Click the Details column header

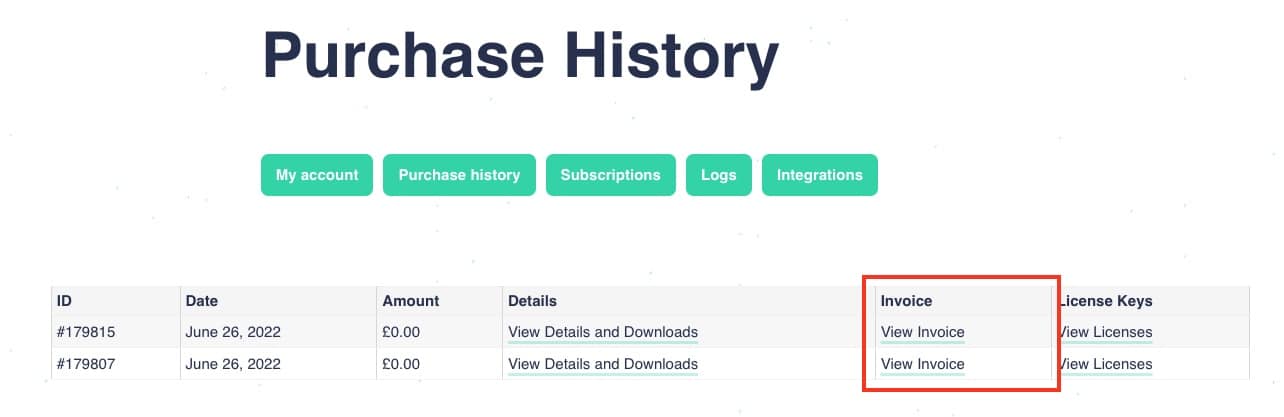point(532,300)
